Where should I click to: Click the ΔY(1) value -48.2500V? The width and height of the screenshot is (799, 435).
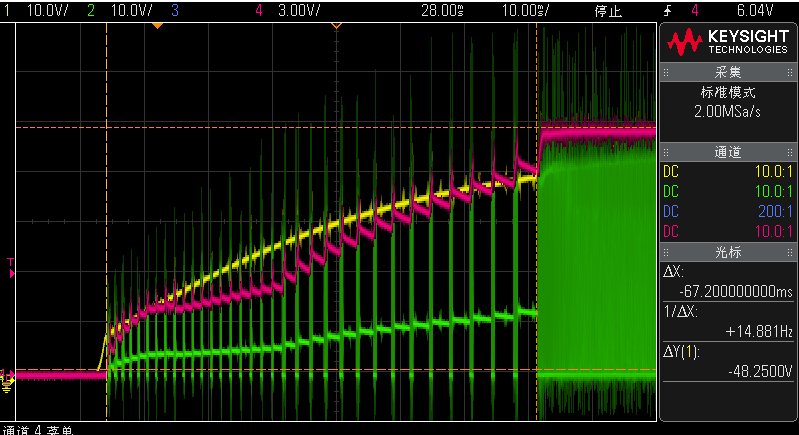pyautogui.click(x=760, y=372)
